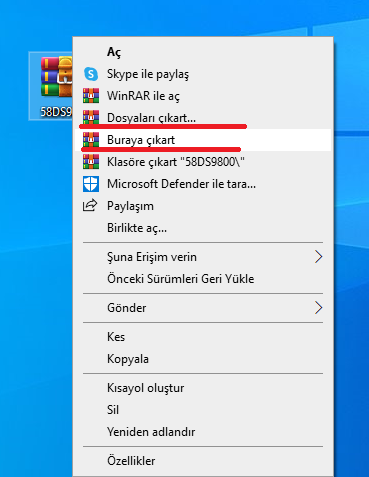Viewport: 369px width, 477px height.
Task: Click the WinRAR icon beside 'WinRAR ile aç'
Action: click(91, 96)
